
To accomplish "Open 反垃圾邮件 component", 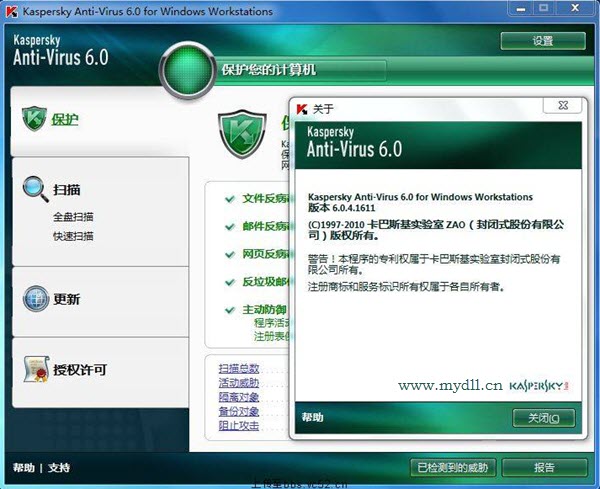I will pos(266,282).
